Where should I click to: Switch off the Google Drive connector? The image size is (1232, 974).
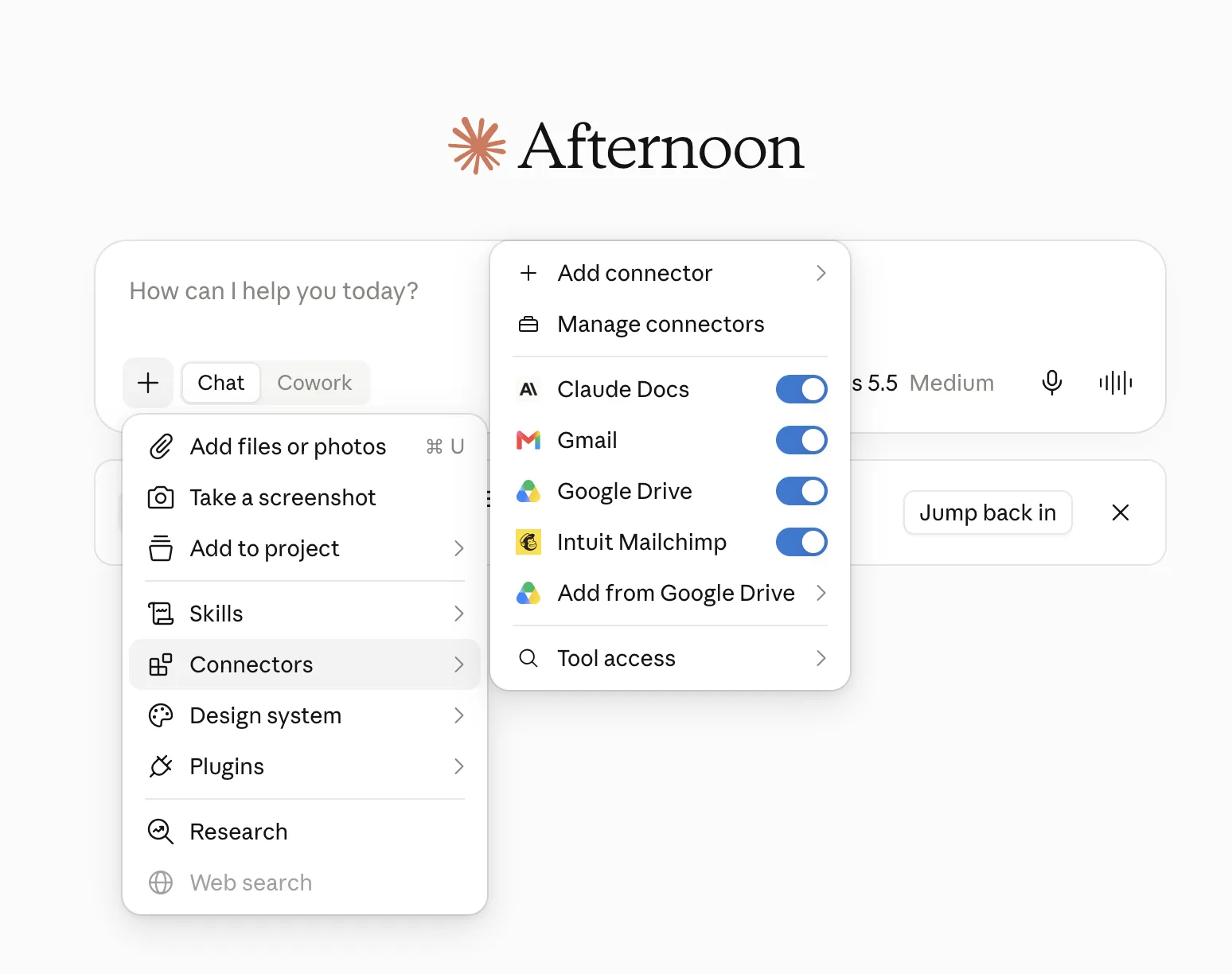coord(801,491)
